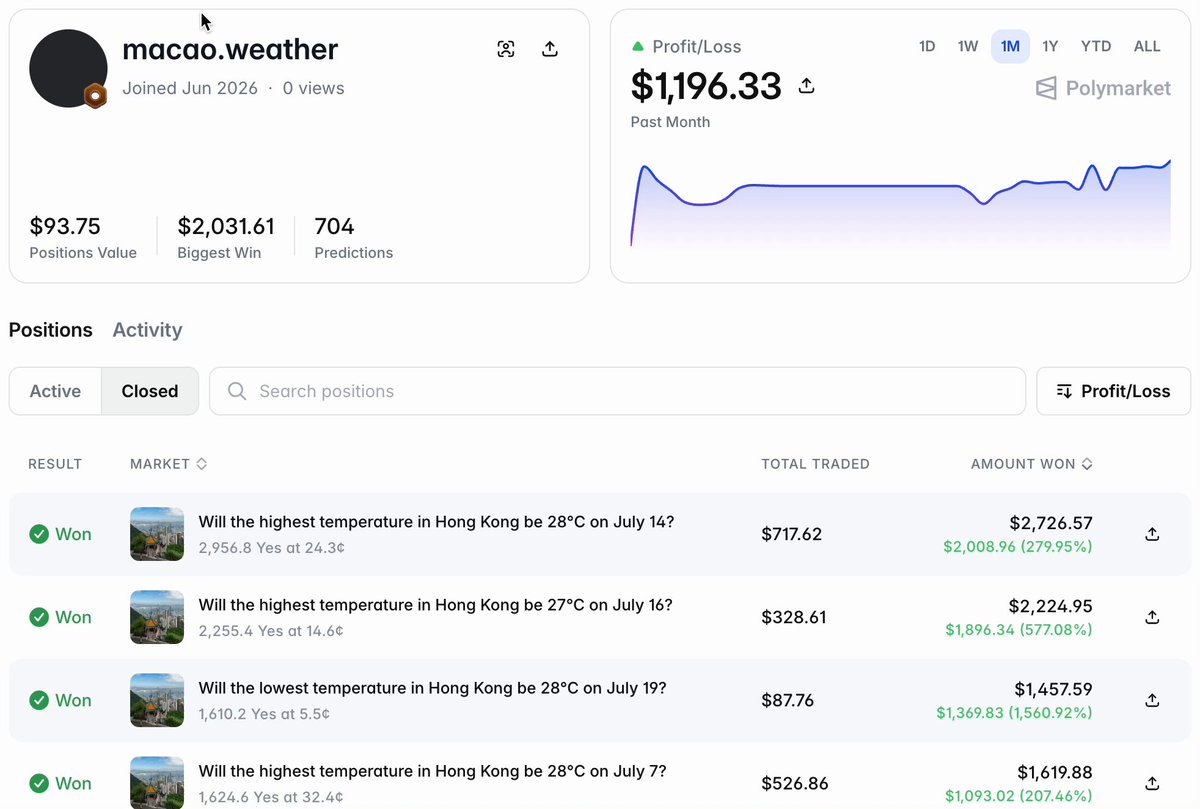Share the July 7 28°C position

tap(1152, 783)
